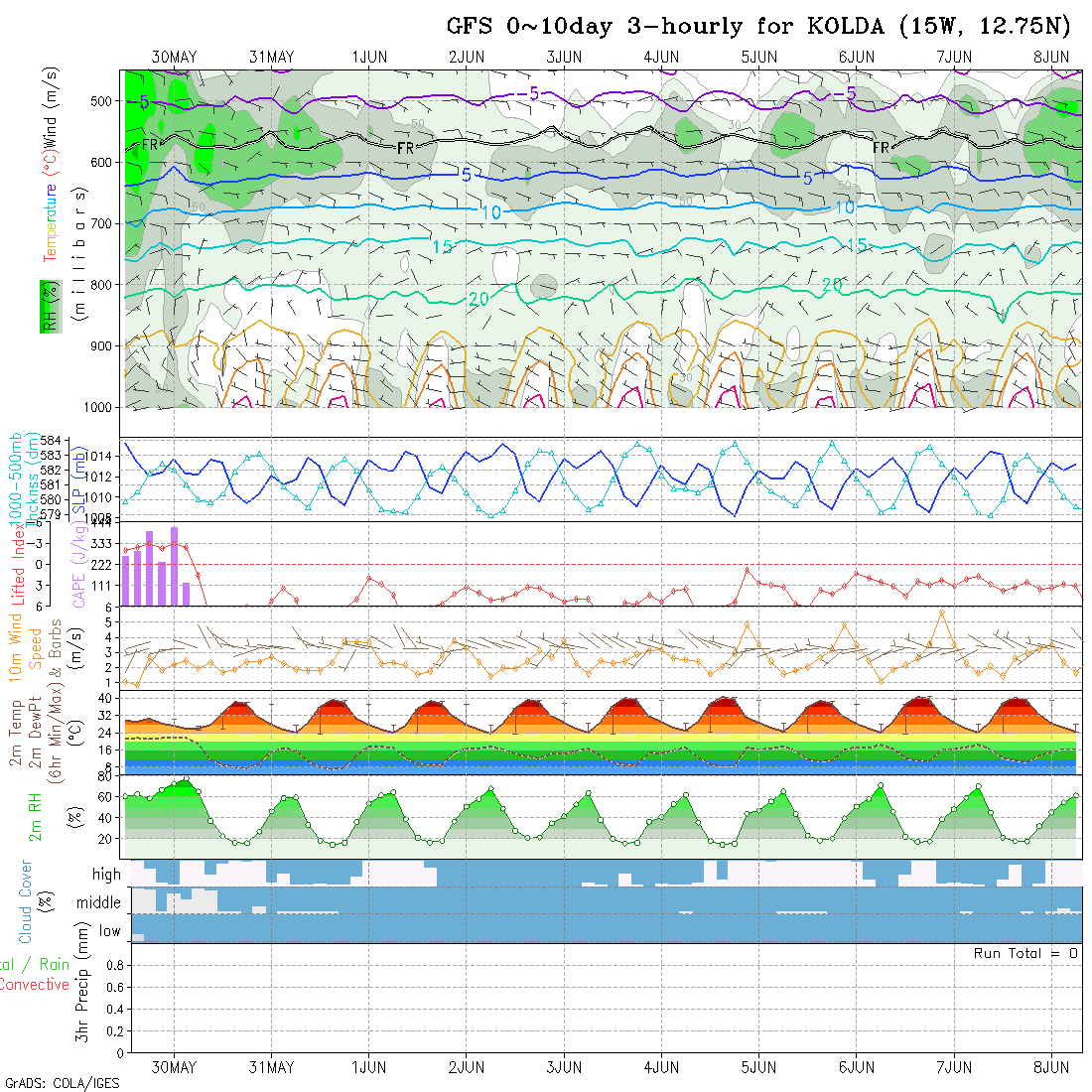Click the 8JUN label on the bottom axis
1092x1092 pixels.
point(1051,1067)
